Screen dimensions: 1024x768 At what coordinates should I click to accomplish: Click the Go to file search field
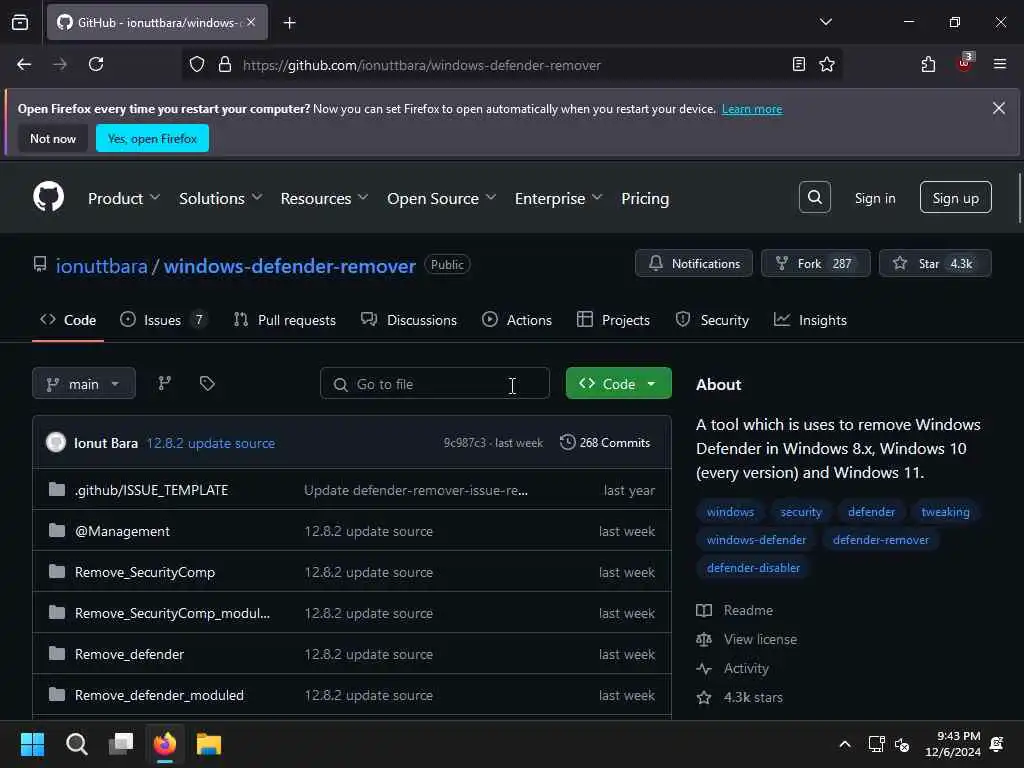(434, 383)
